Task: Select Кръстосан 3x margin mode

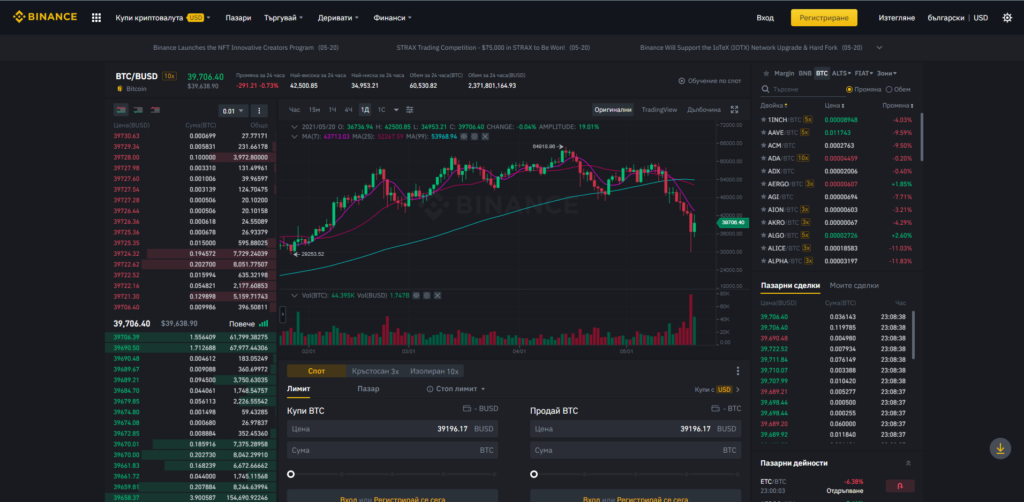Action: click(x=375, y=371)
